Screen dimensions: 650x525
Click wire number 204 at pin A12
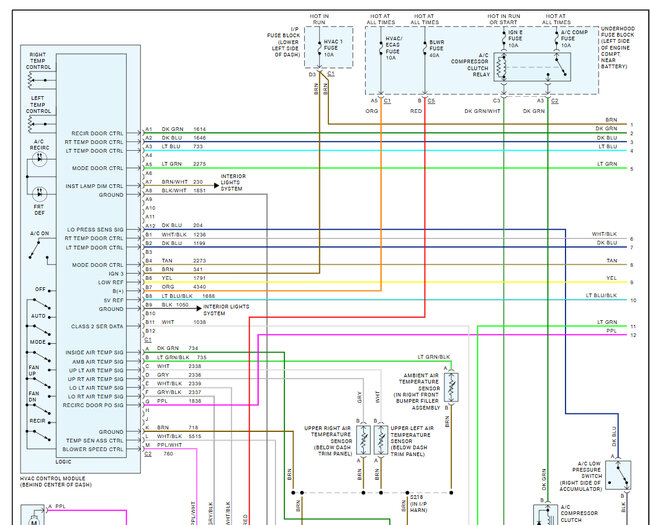point(198,225)
